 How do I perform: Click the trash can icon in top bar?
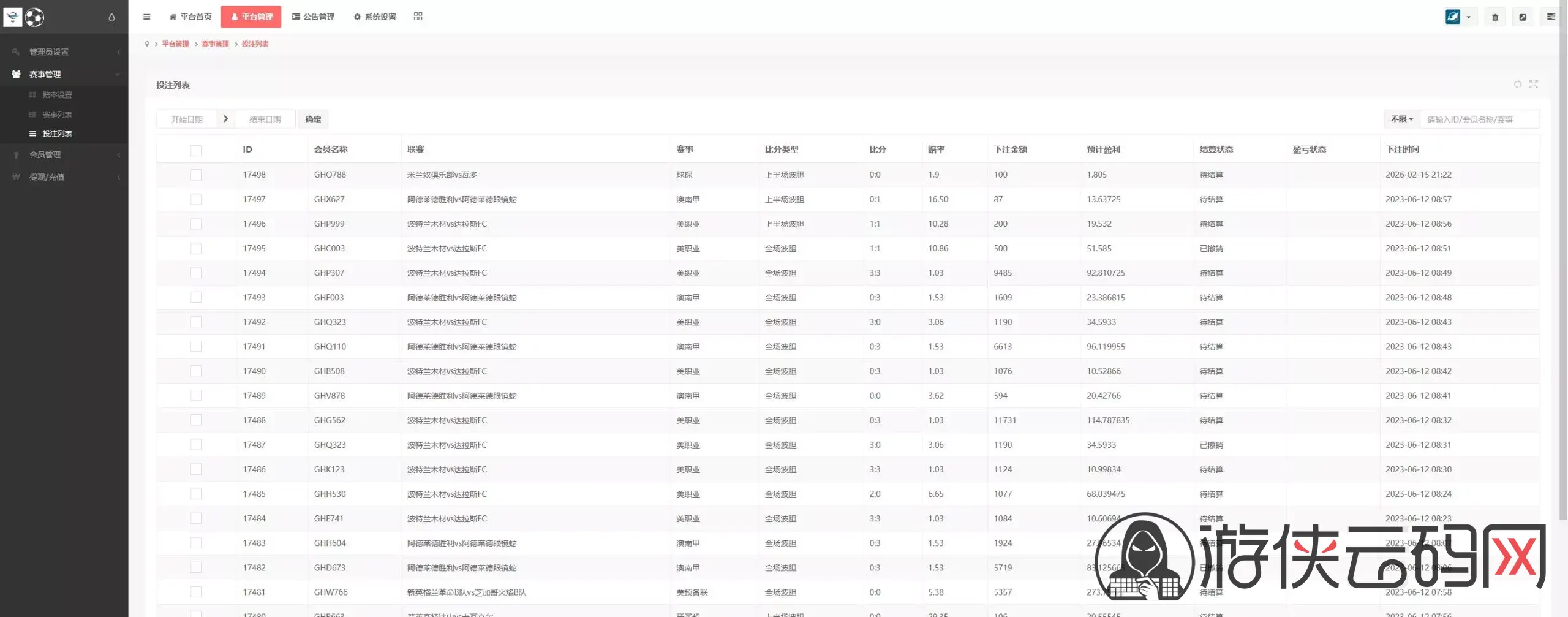[x=1494, y=17]
